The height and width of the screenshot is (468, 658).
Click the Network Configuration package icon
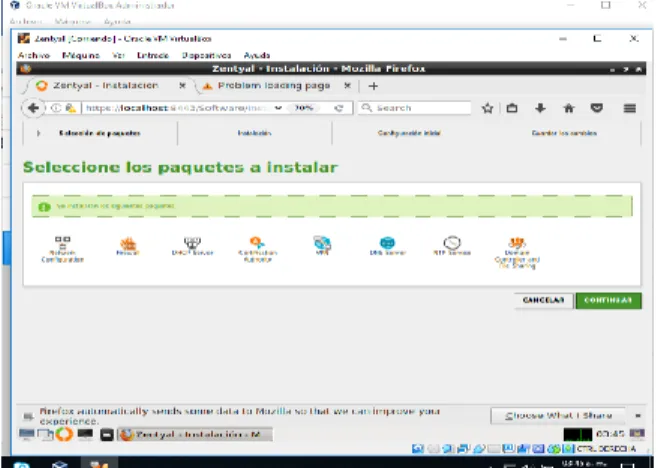(x=63, y=242)
